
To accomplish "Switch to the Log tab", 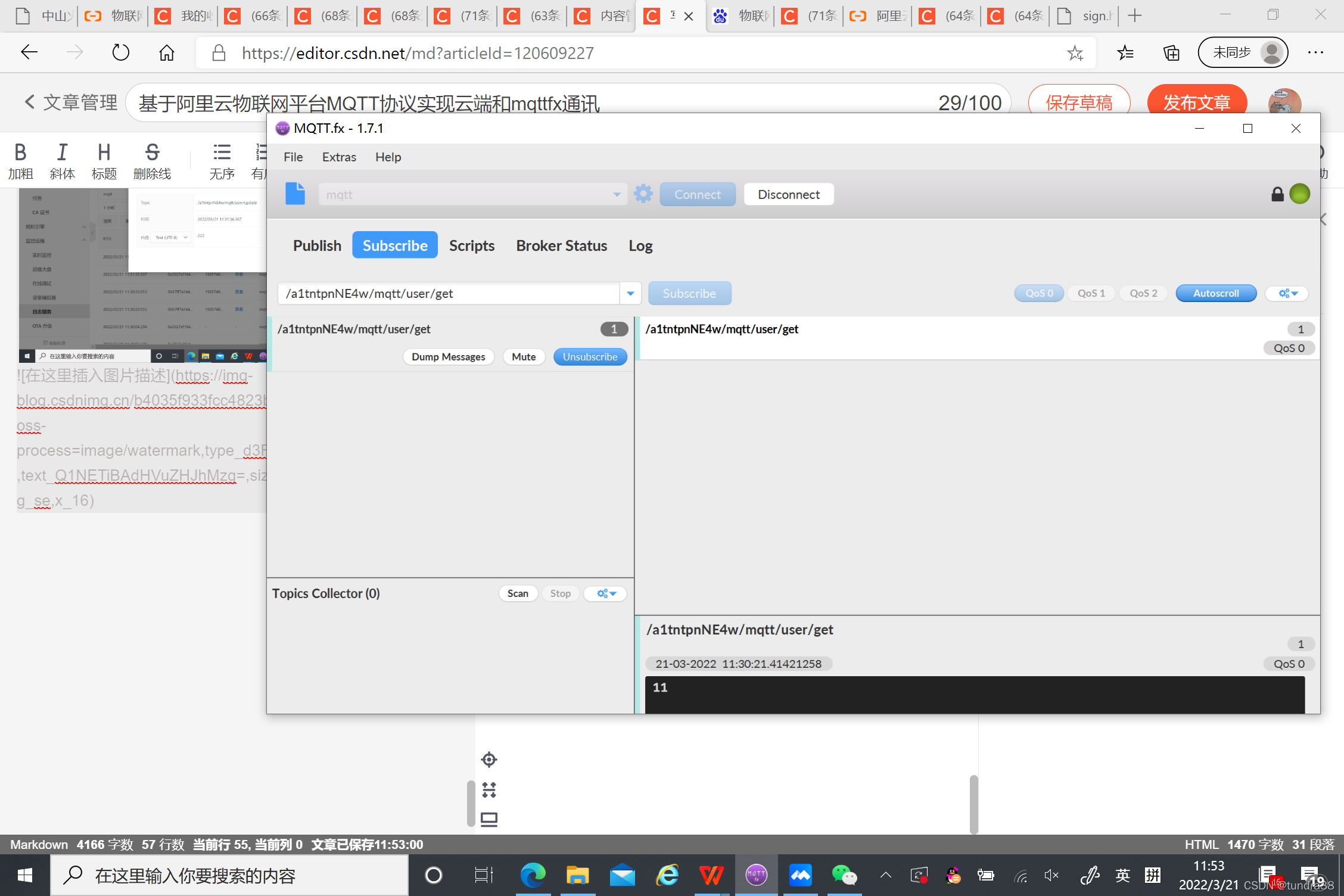I will 640,245.
